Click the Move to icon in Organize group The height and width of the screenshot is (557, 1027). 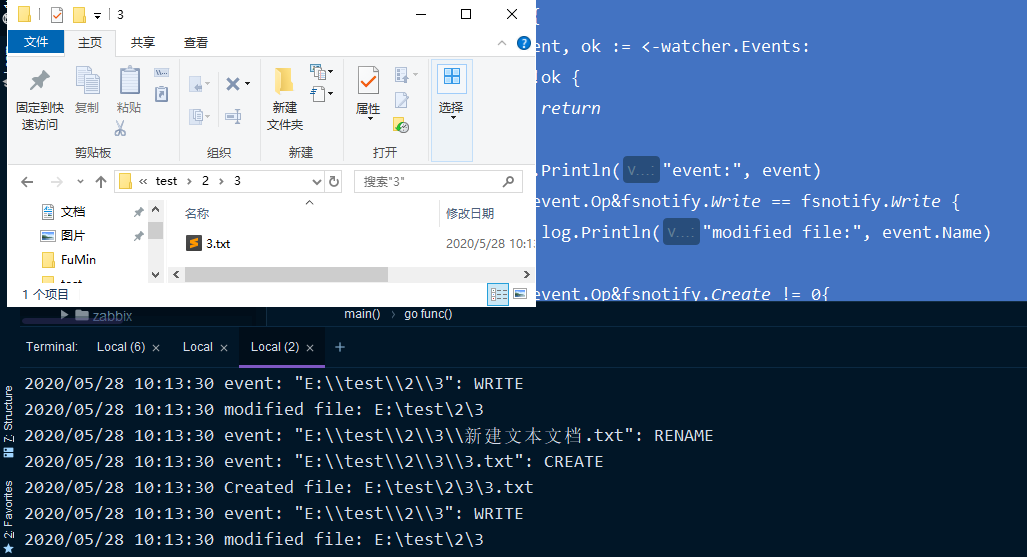pyautogui.click(x=198, y=84)
